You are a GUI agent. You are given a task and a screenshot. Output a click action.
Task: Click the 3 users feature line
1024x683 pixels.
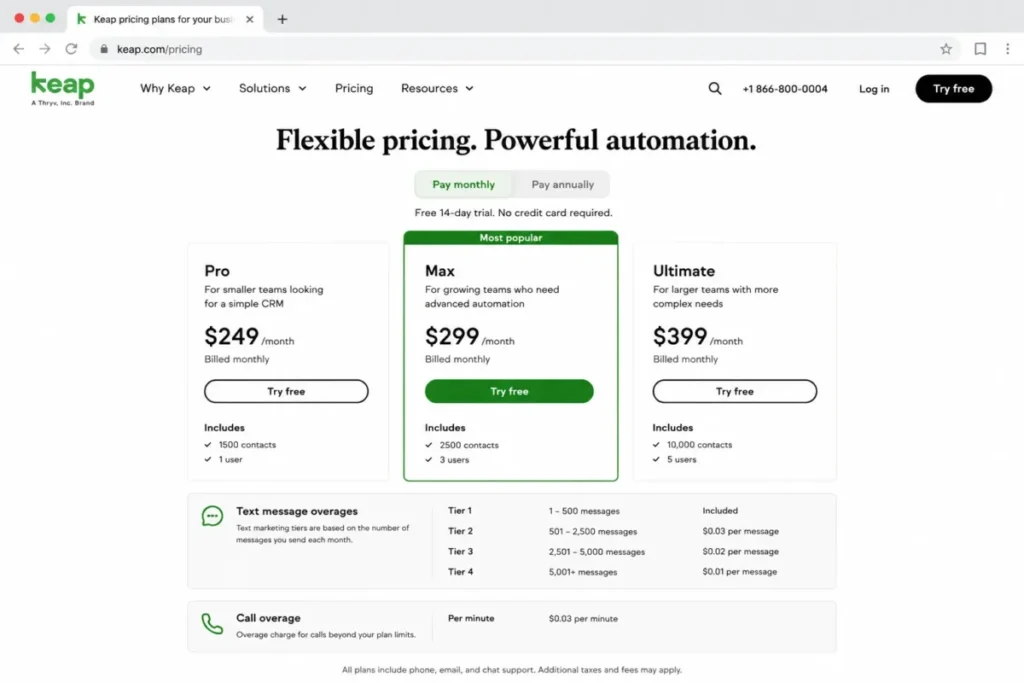click(447, 460)
